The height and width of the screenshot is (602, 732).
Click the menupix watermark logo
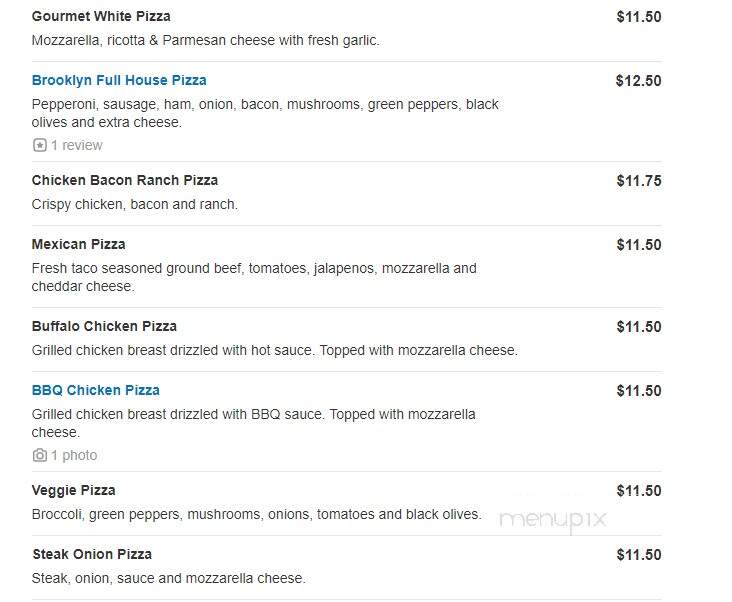(x=553, y=519)
